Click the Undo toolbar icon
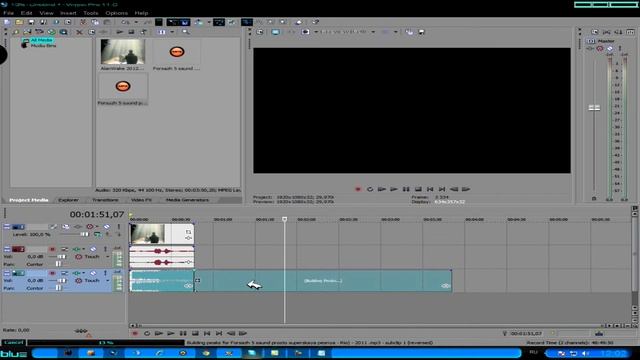 [126, 22]
